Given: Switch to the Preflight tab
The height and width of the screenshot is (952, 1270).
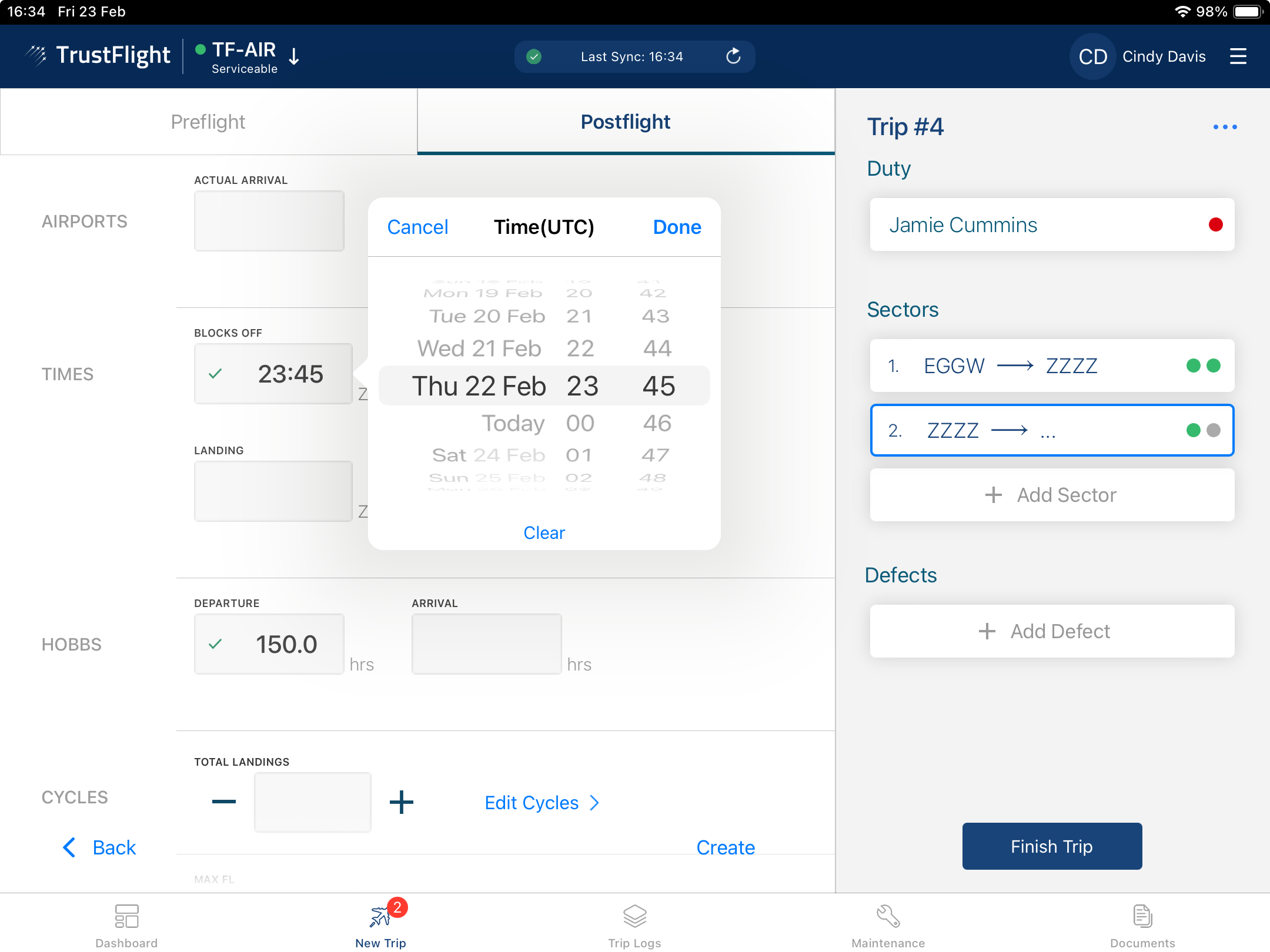Looking at the screenshot, I should [x=208, y=122].
